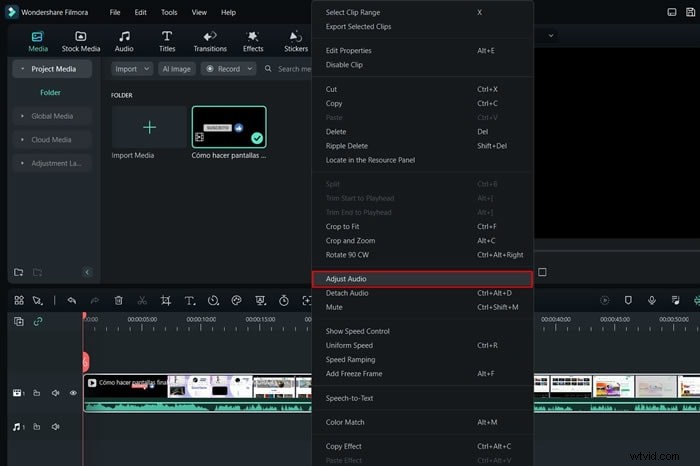The image size is (700, 466).
Task: Expand the Cloud Media tree item
Action: click(x=22, y=140)
